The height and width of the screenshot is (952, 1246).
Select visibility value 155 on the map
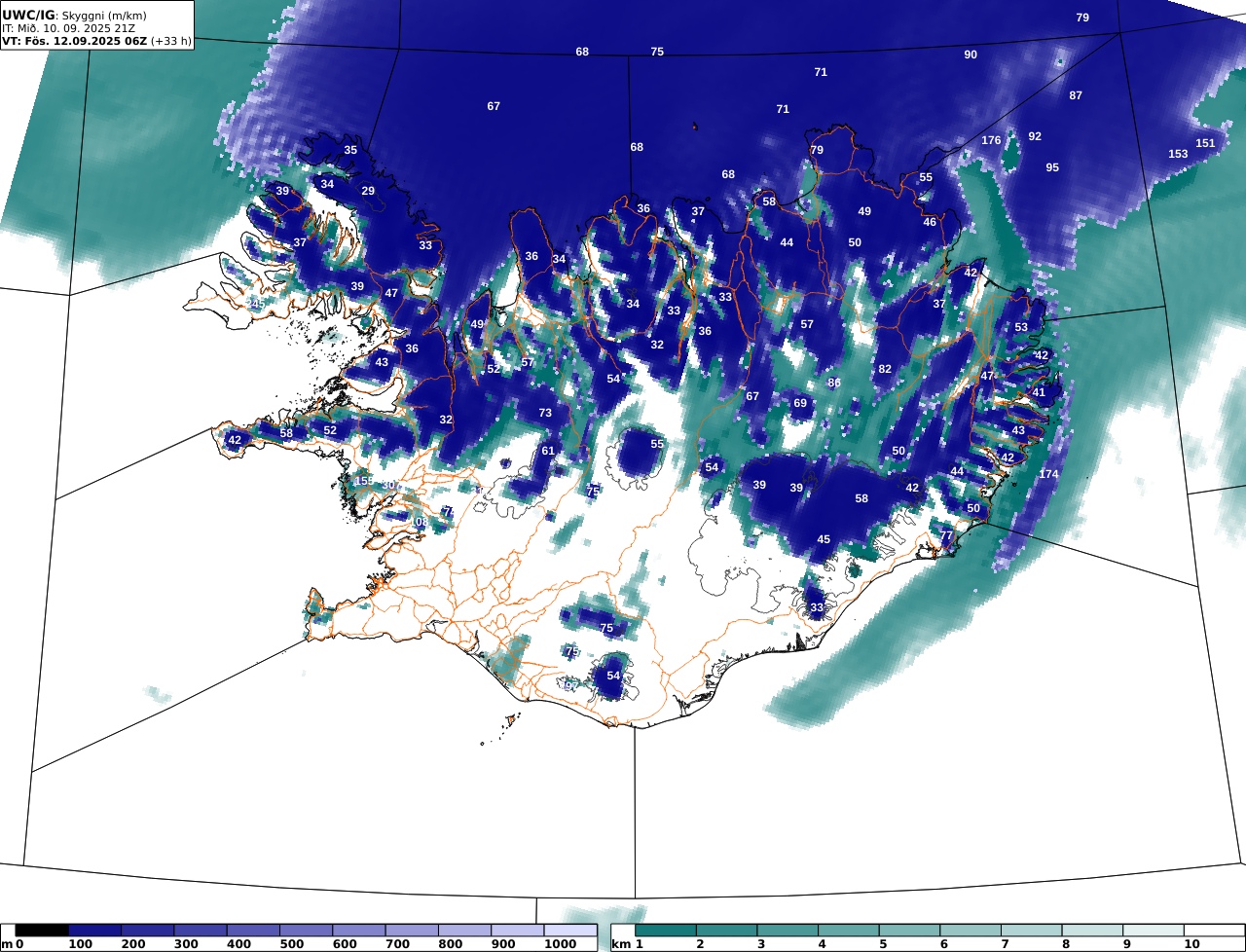pyautogui.click(x=364, y=481)
